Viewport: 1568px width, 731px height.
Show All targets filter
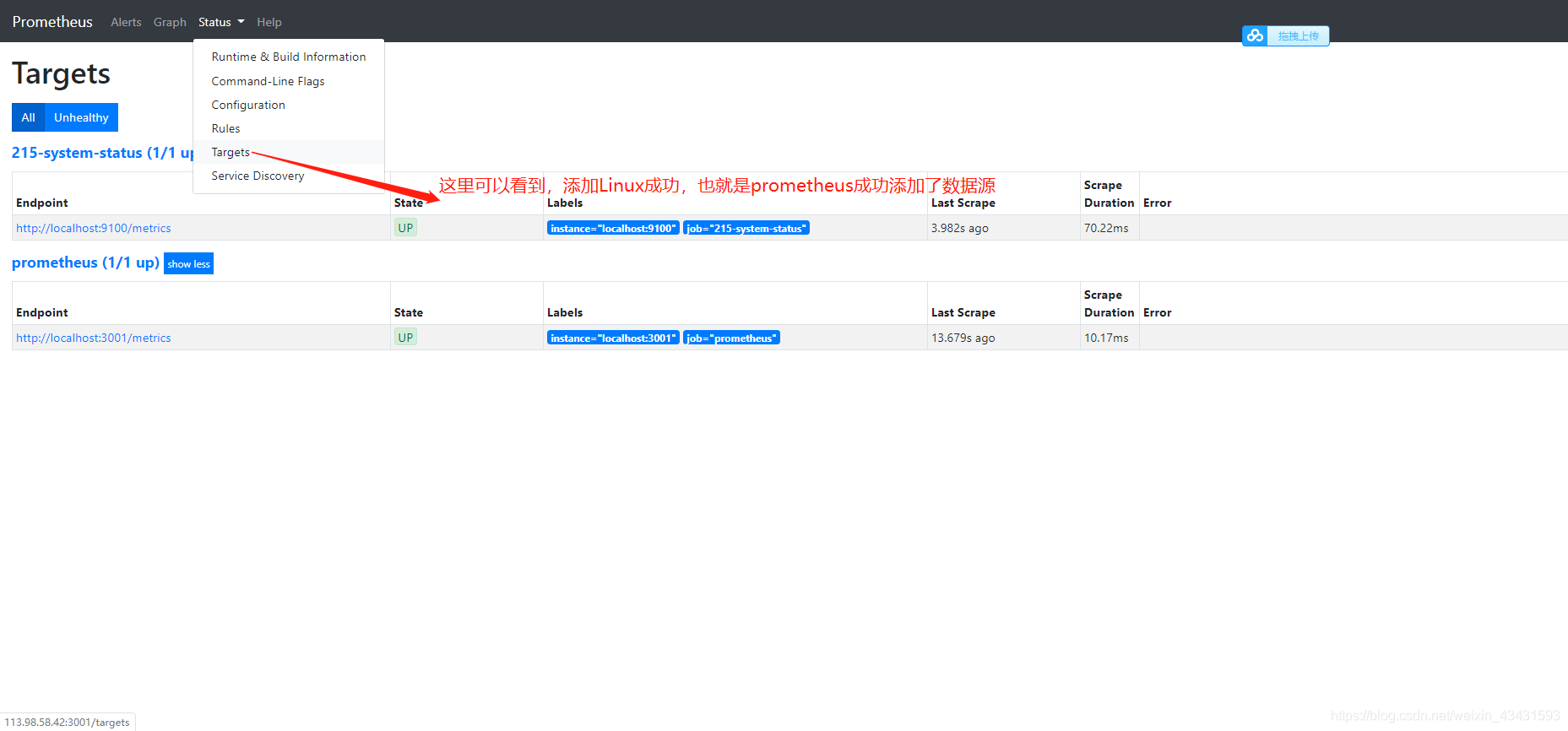(28, 117)
